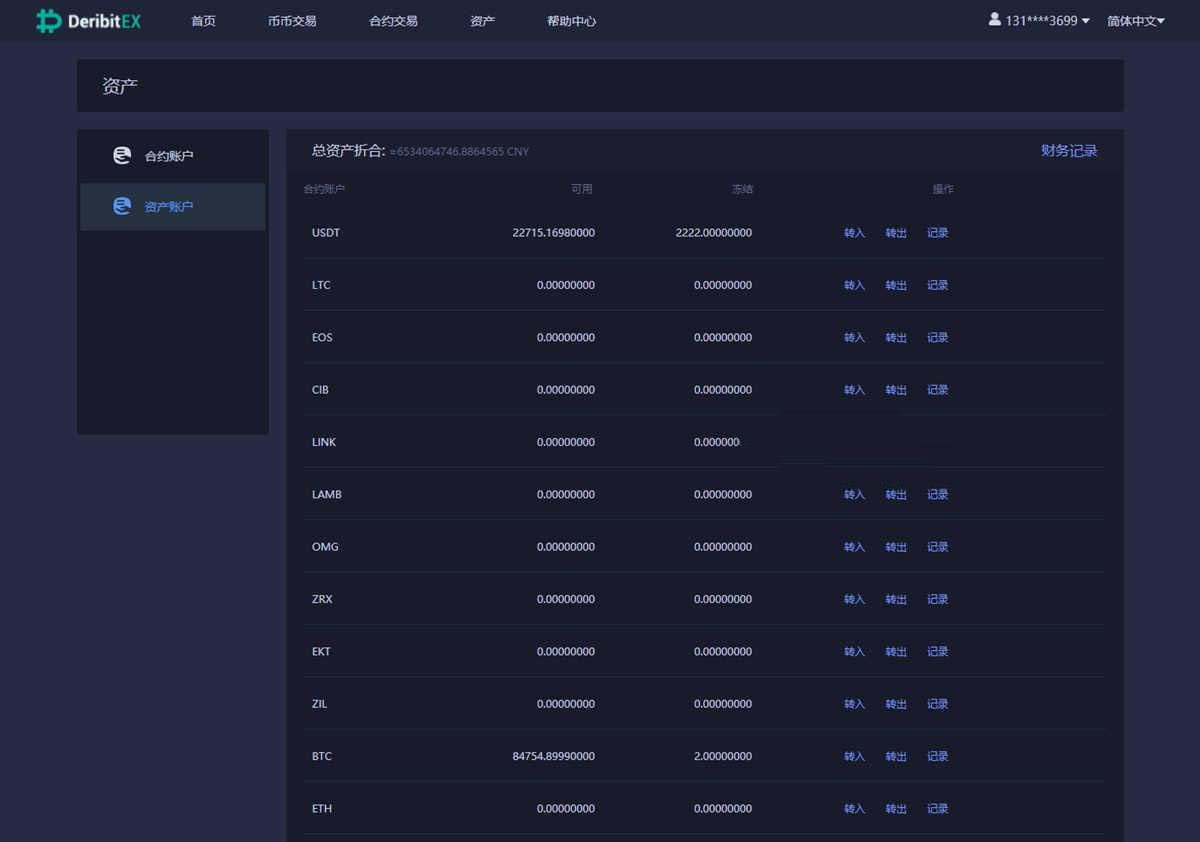
Task: Open the 帮助中心 navigation item
Action: [571, 21]
